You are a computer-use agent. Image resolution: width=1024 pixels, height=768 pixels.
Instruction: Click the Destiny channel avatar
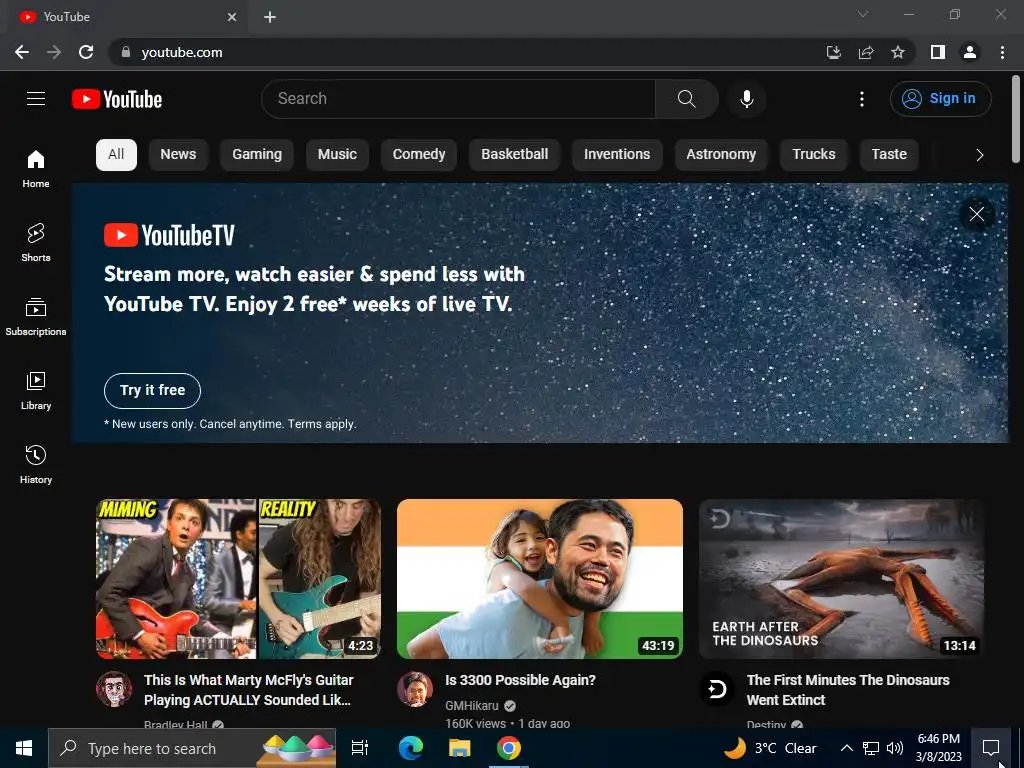click(716, 689)
